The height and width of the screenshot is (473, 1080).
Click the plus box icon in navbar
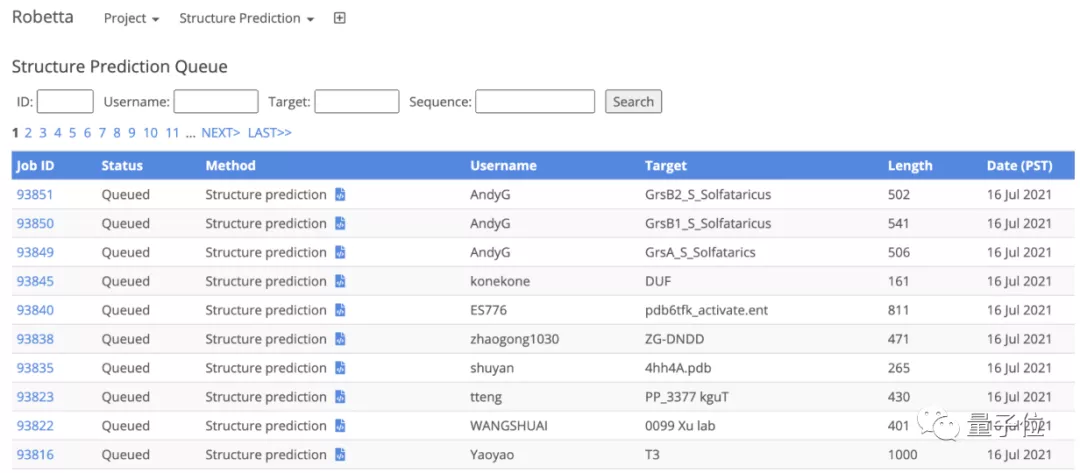(x=339, y=18)
